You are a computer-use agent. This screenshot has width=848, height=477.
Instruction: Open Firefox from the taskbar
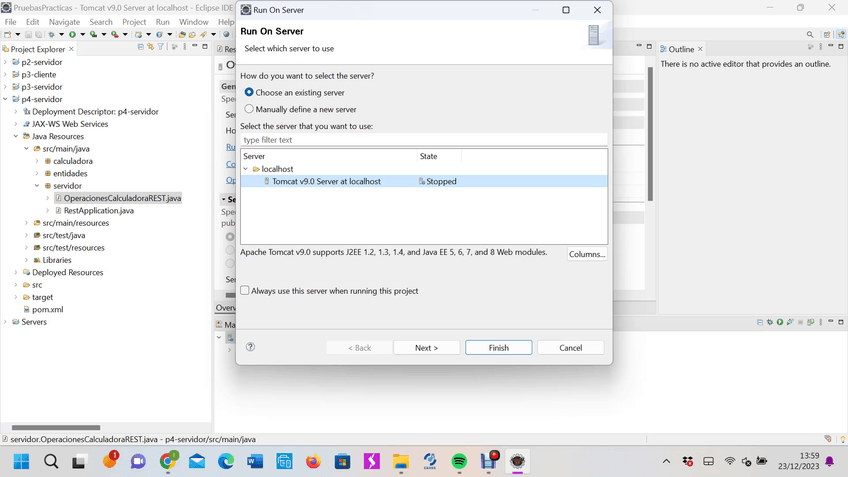tap(313, 461)
